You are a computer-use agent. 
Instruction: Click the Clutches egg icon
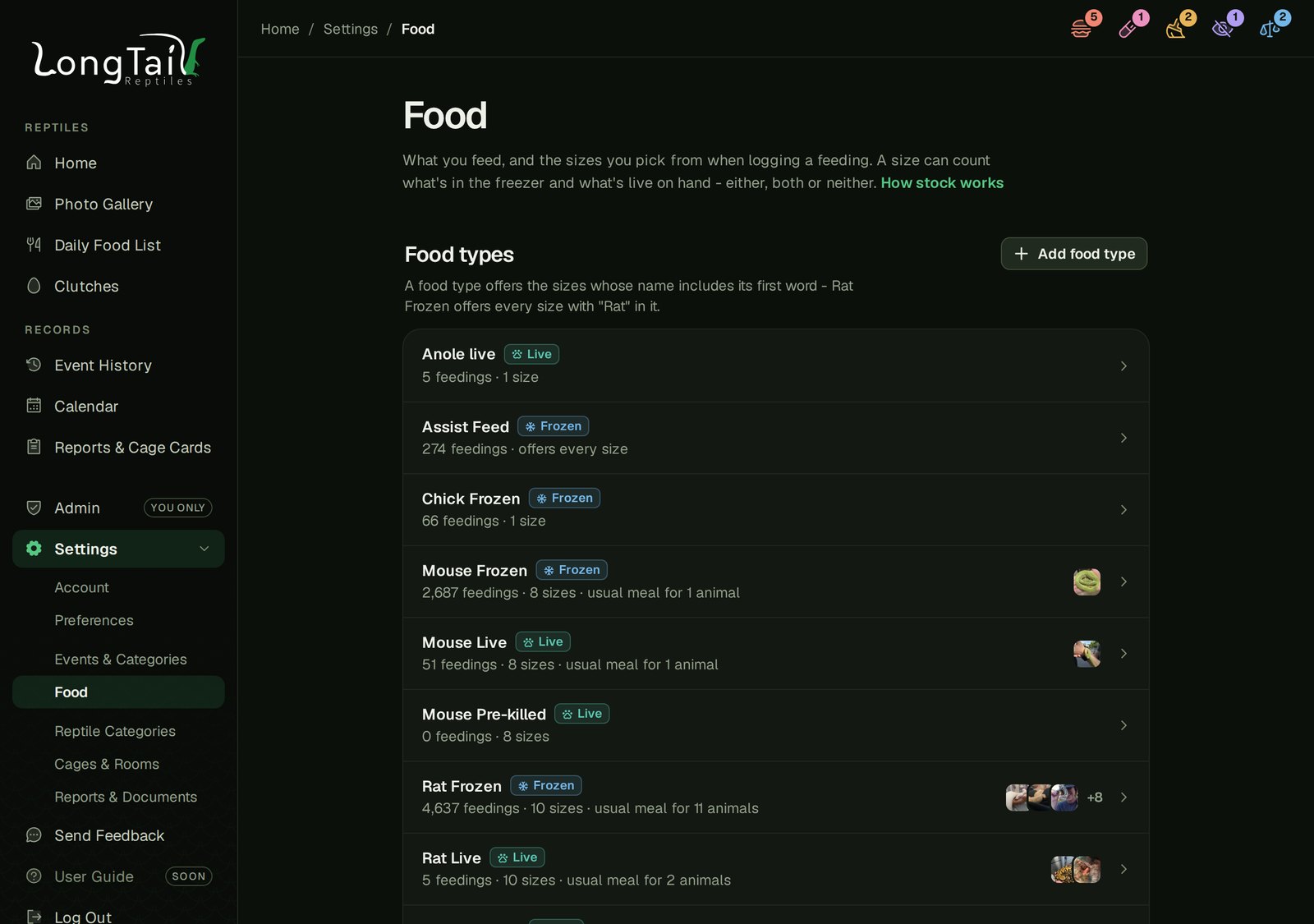coord(34,286)
